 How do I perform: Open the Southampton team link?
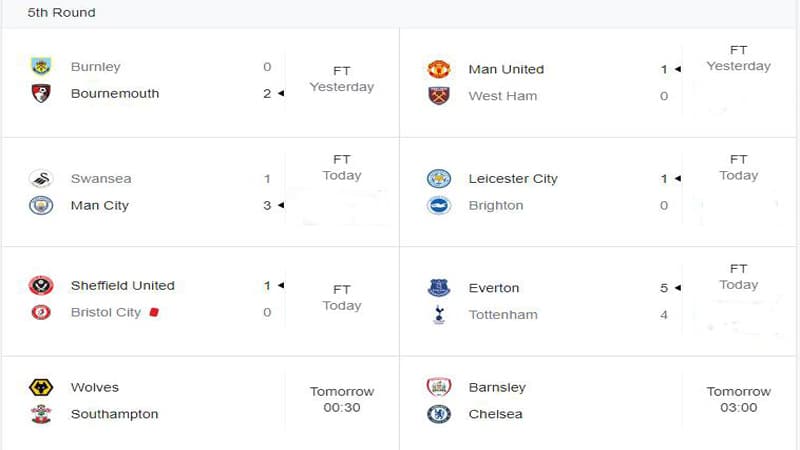(114, 414)
